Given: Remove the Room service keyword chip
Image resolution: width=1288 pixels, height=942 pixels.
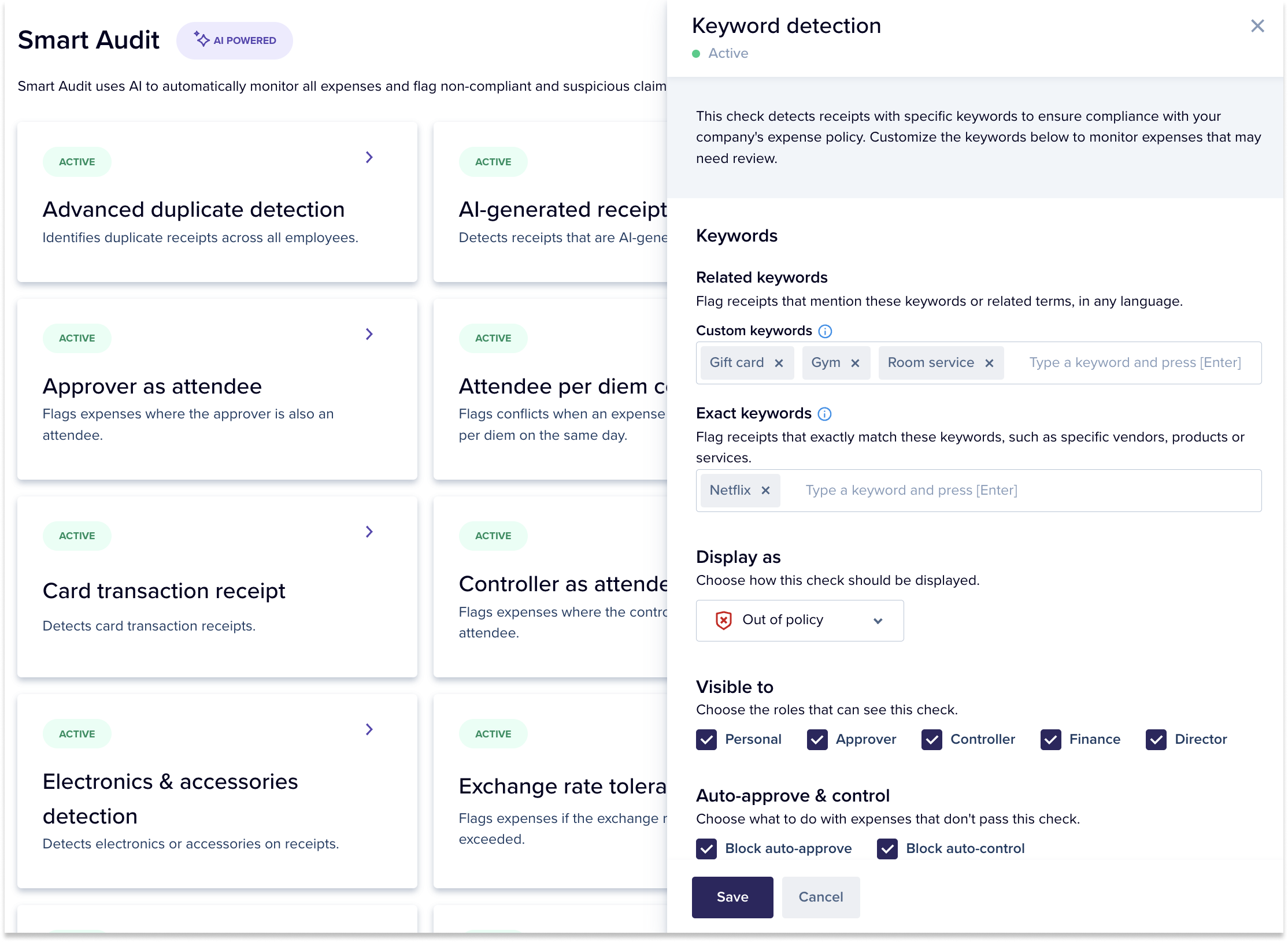Looking at the screenshot, I should click(x=989, y=363).
